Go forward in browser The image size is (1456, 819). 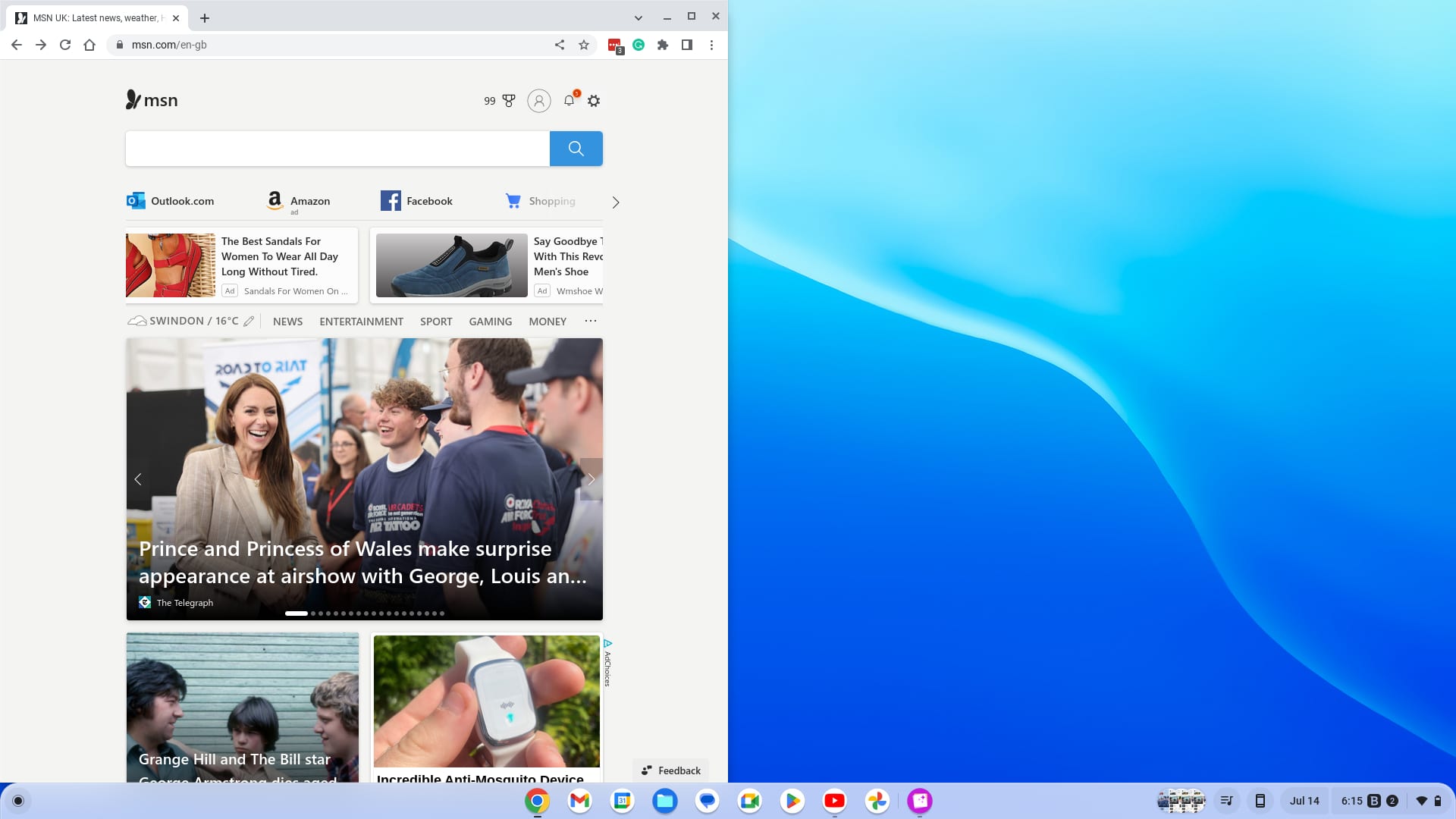(41, 45)
